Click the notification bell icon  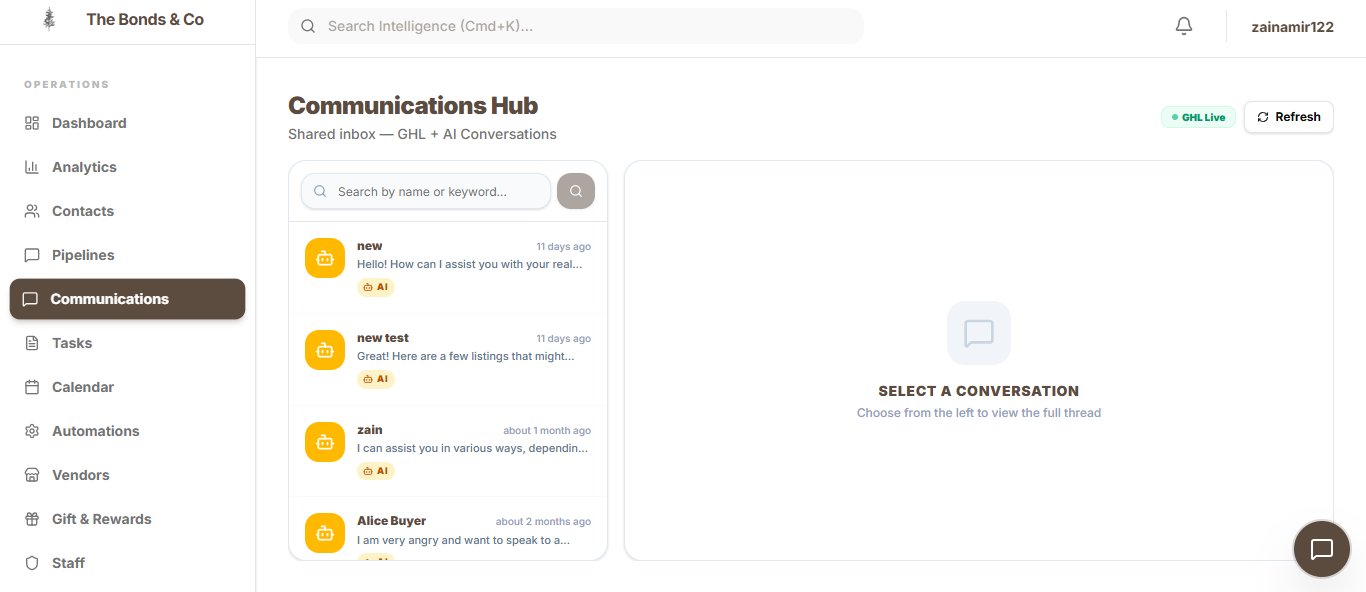pyautogui.click(x=1184, y=27)
